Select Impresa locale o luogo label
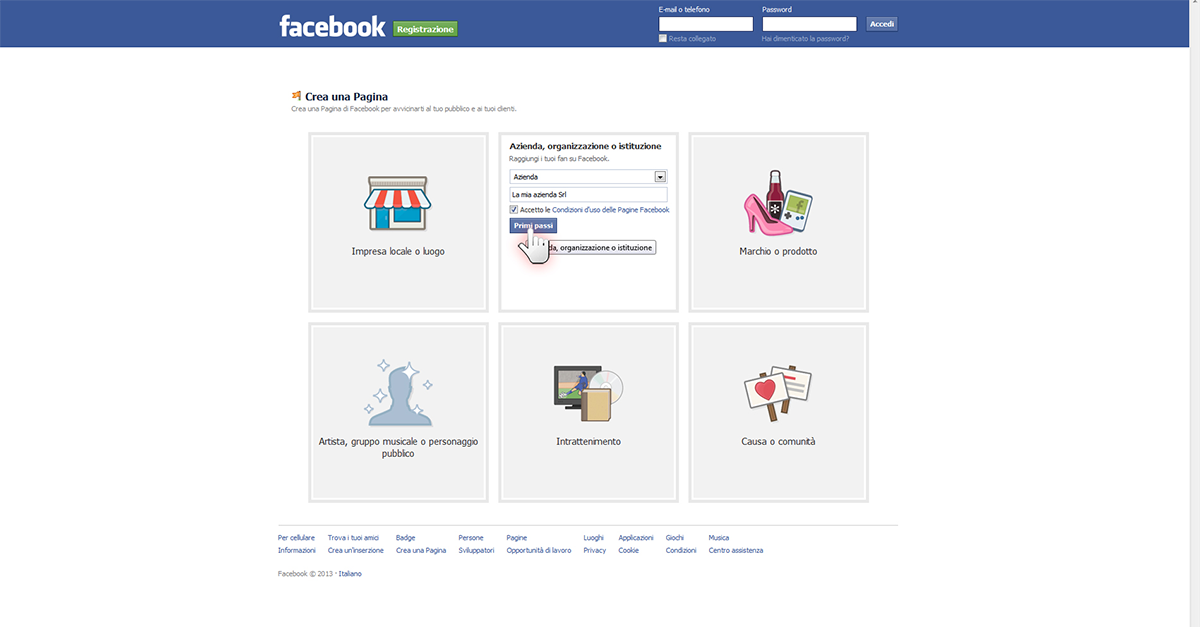Viewport: 1200px width, 627px height. coord(398,252)
